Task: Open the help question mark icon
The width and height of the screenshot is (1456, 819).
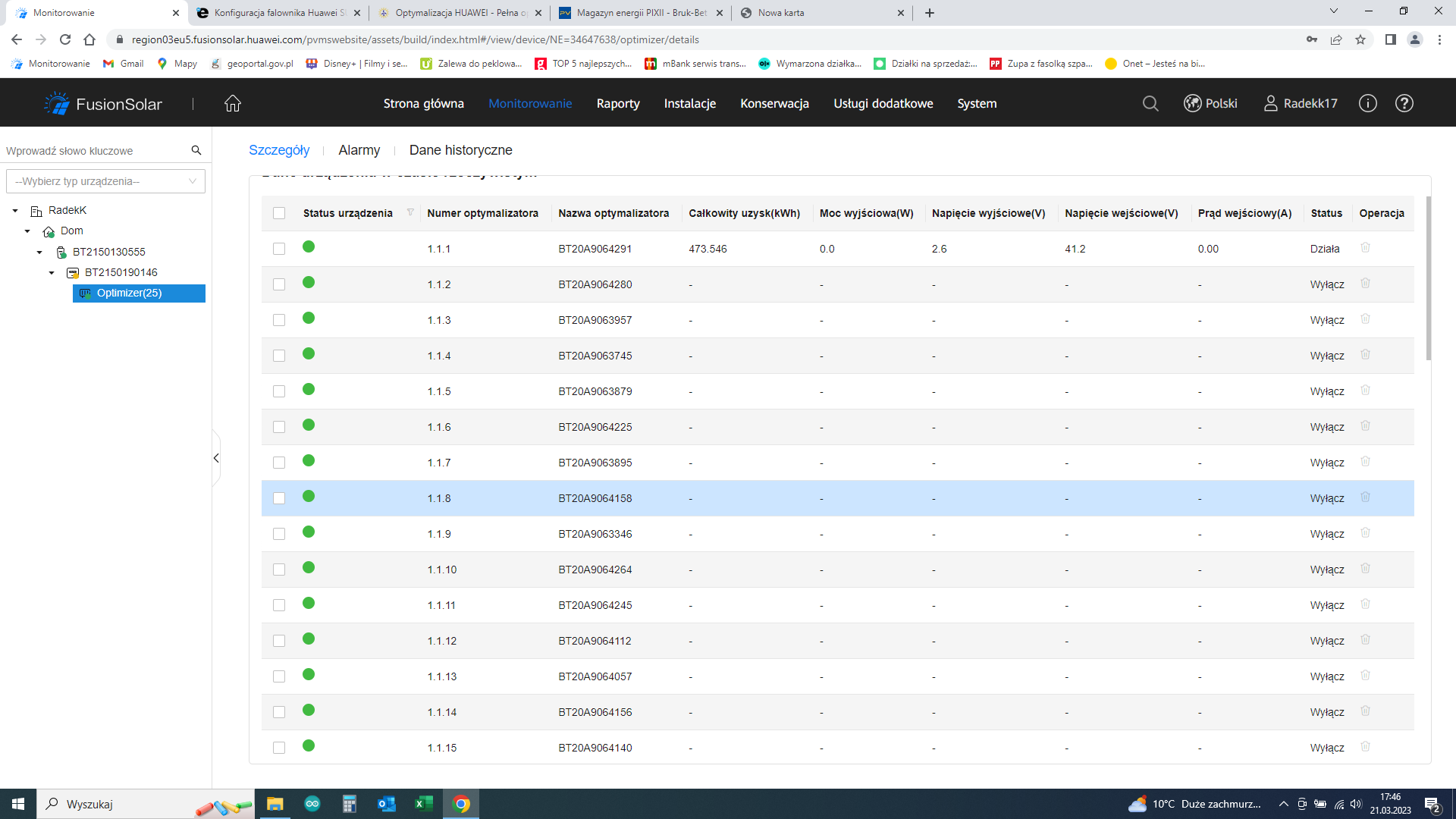Action: [1404, 103]
